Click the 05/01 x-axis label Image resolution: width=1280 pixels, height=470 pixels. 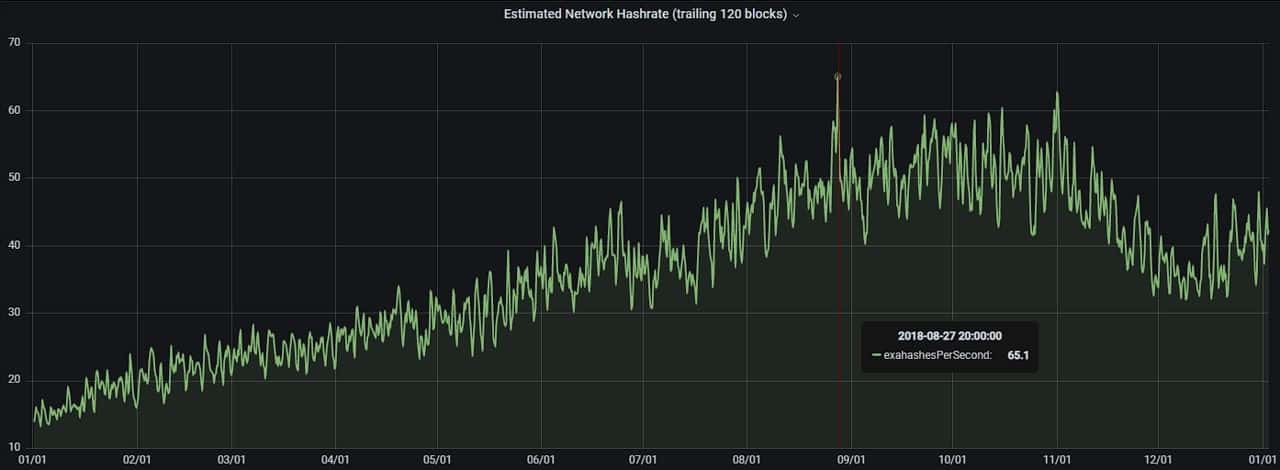pos(437,460)
